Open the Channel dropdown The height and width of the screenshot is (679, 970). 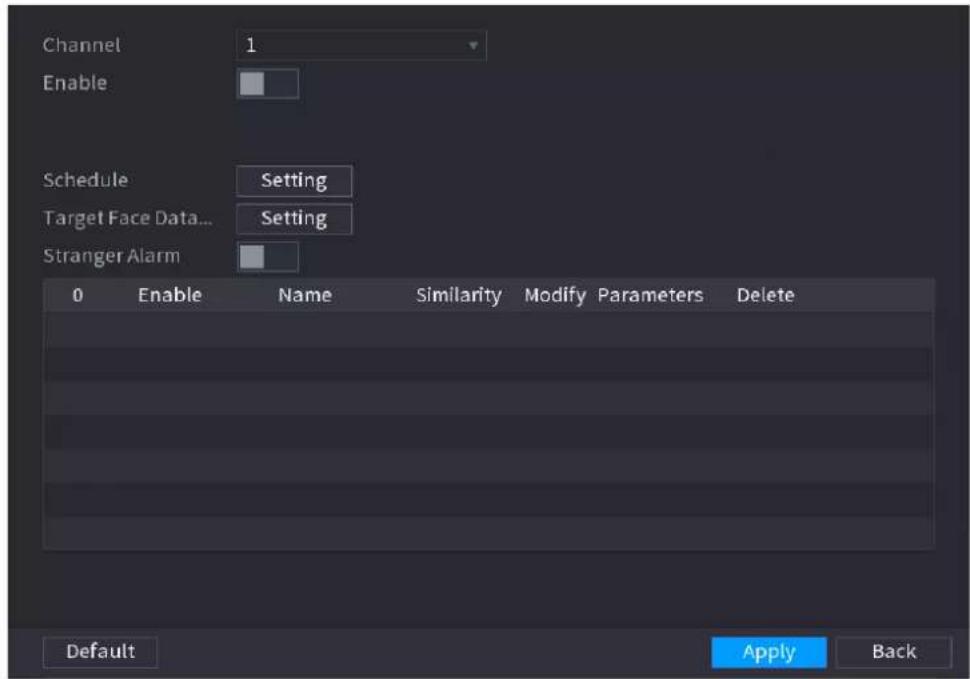coord(361,45)
